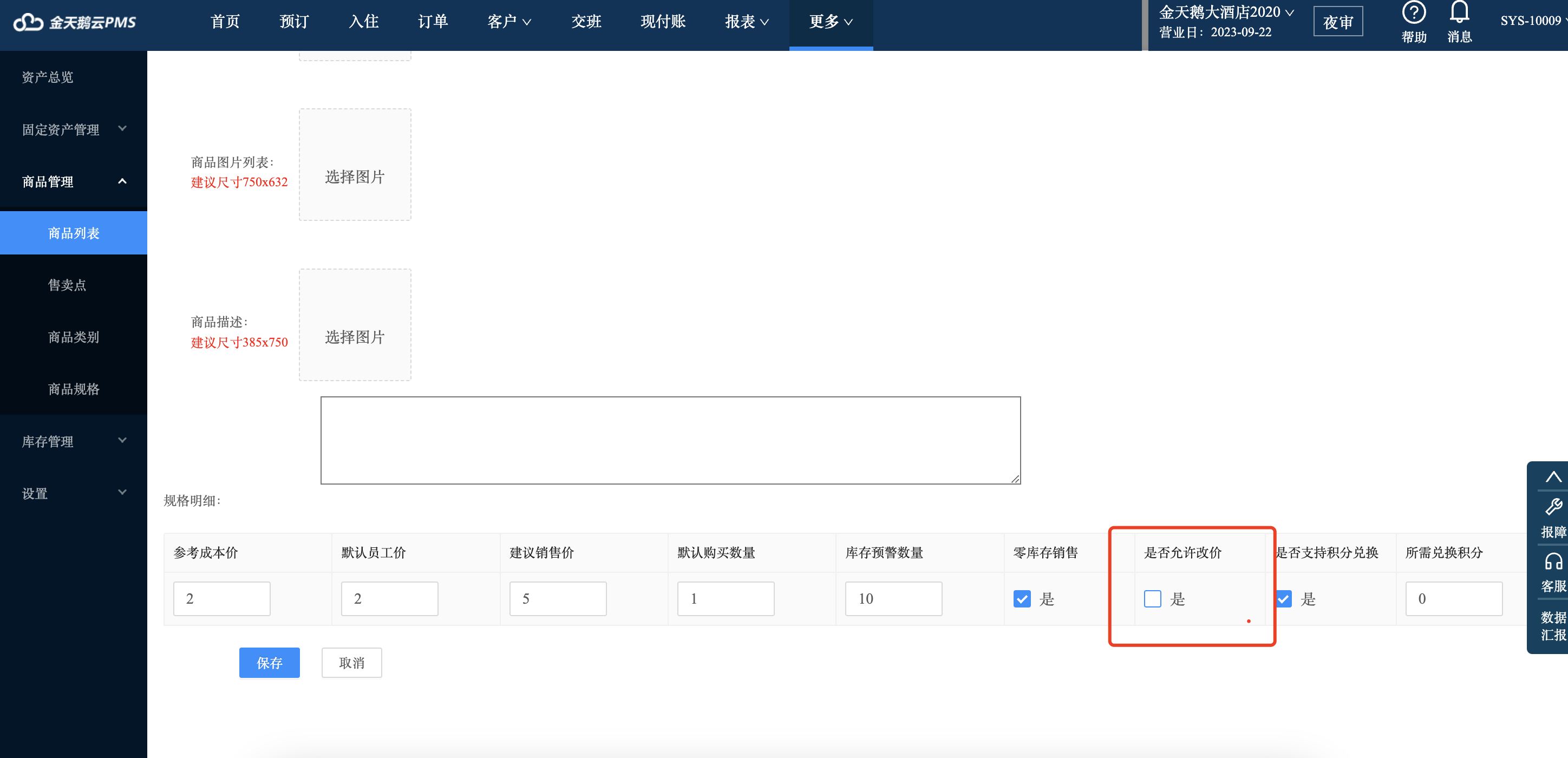Expand the 设置 sidebar section
The height and width of the screenshot is (758, 1568).
[x=74, y=493]
